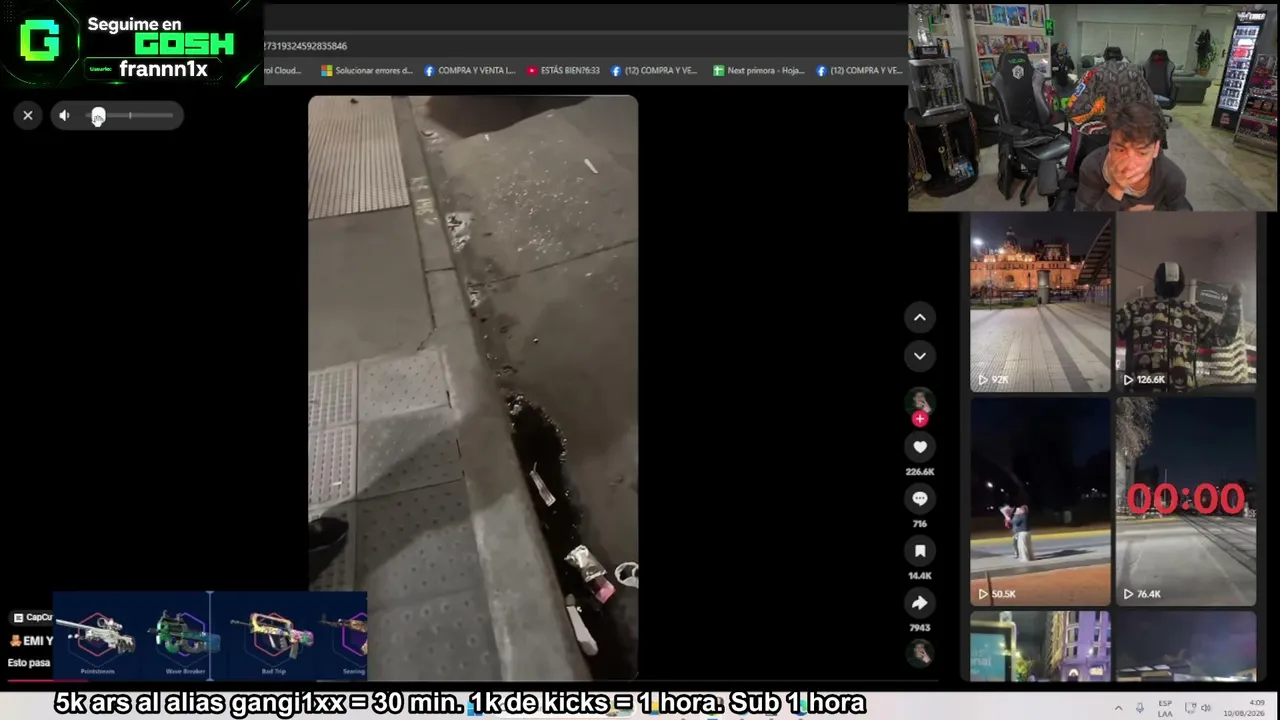Viewport: 1280px width, 720px height.
Task: Open the building-at-night thumbnail in bottom row
Action: pos(1040,647)
